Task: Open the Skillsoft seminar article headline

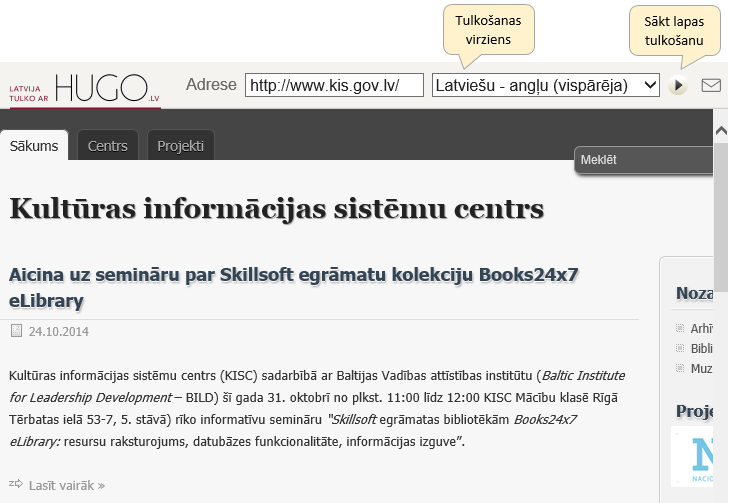Action: point(293,288)
